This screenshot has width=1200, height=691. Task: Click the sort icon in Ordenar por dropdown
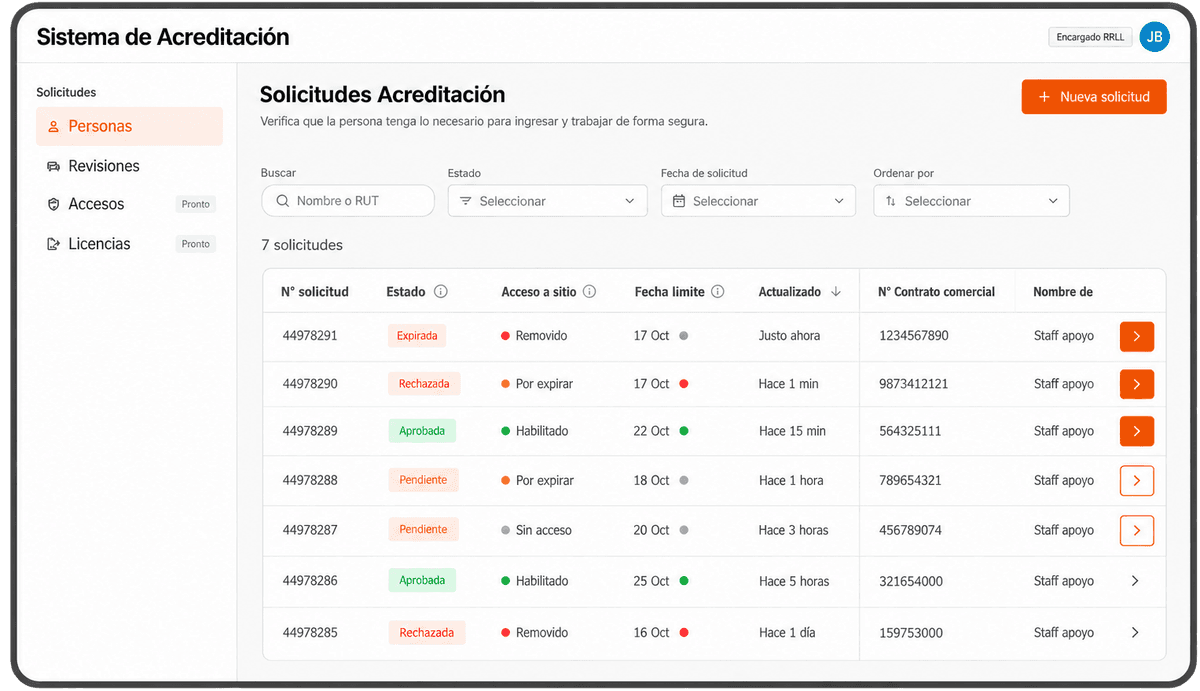point(891,201)
